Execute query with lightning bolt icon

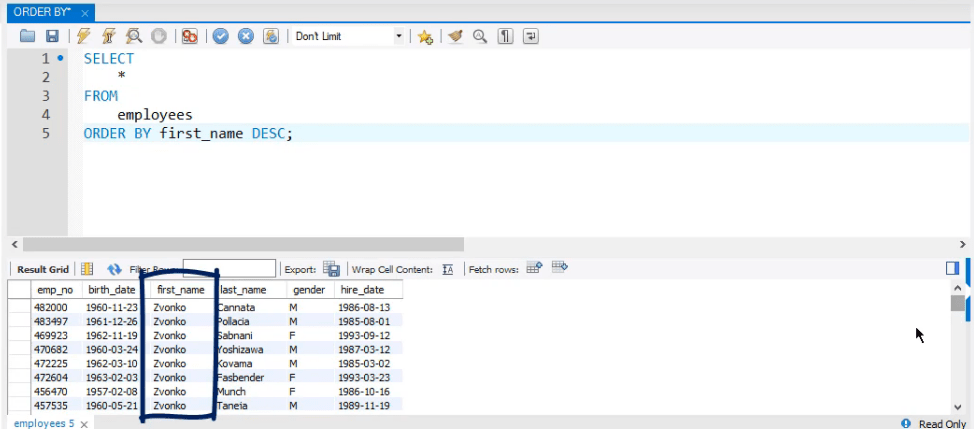(84, 36)
